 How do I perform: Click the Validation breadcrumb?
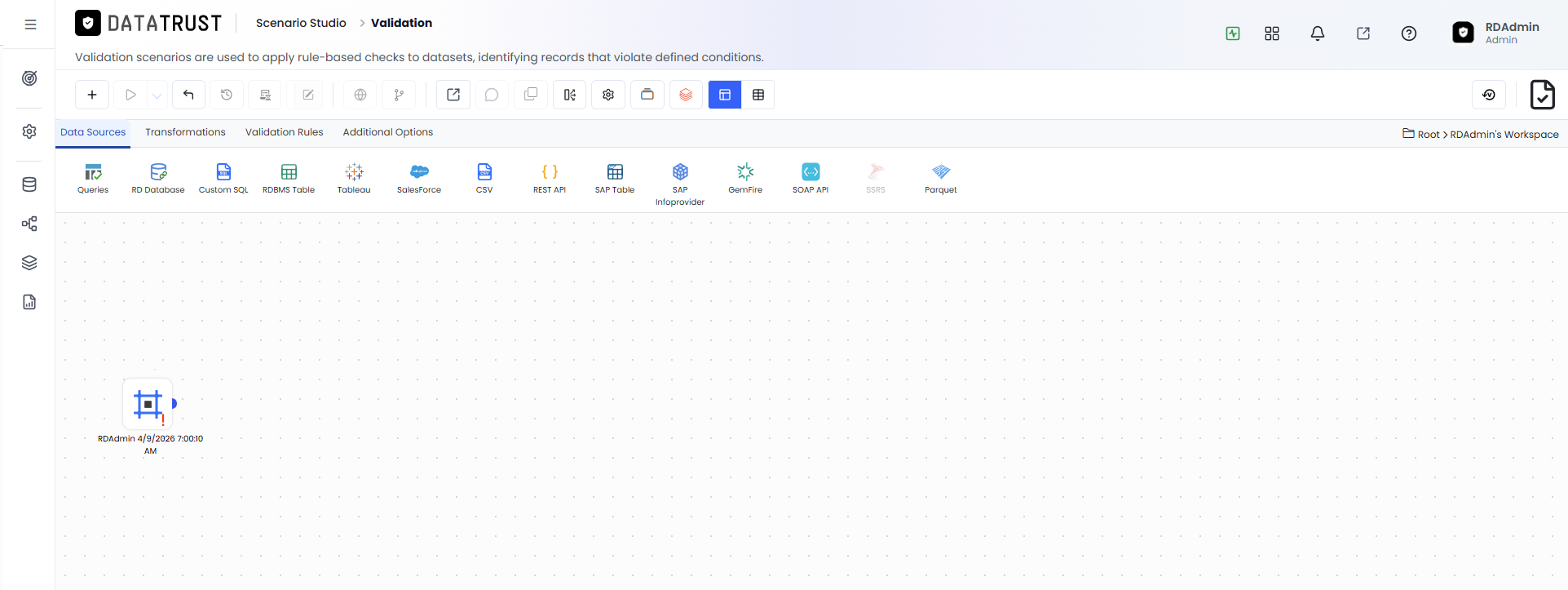coord(401,23)
